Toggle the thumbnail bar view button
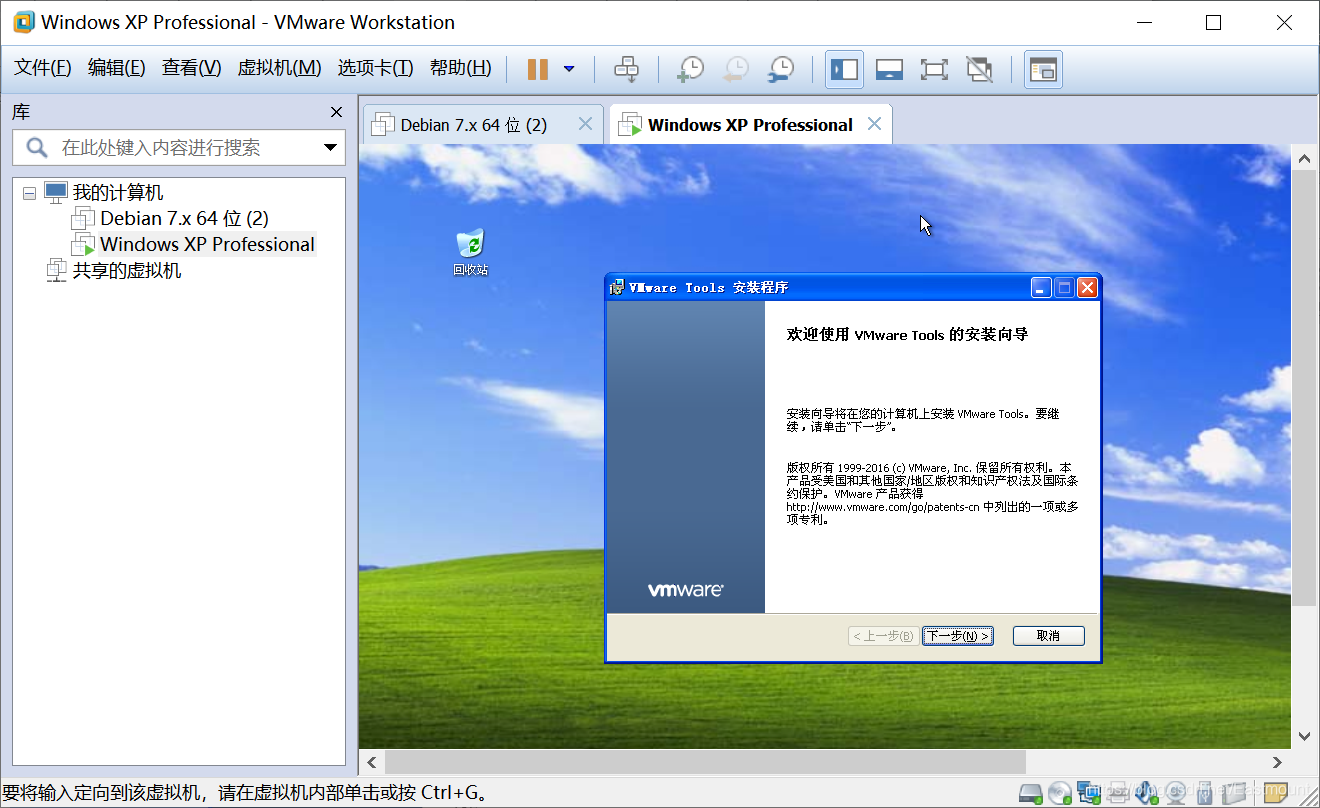Image resolution: width=1320 pixels, height=808 pixels. (889, 69)
